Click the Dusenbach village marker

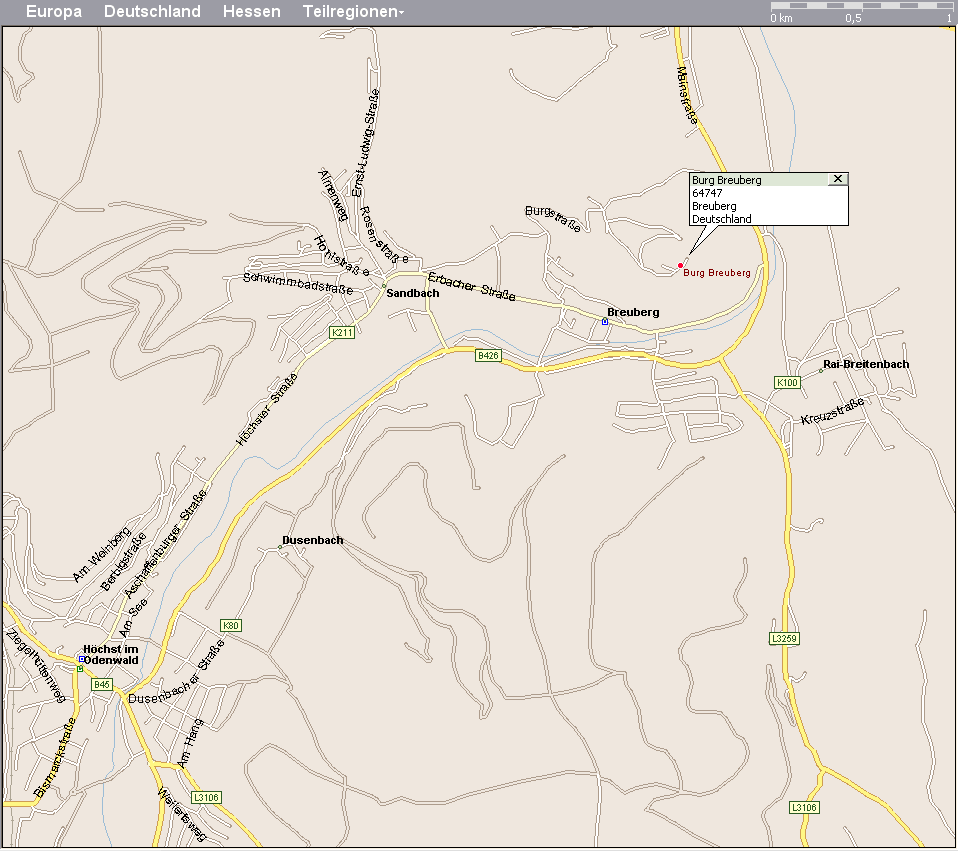coord(280,547)
